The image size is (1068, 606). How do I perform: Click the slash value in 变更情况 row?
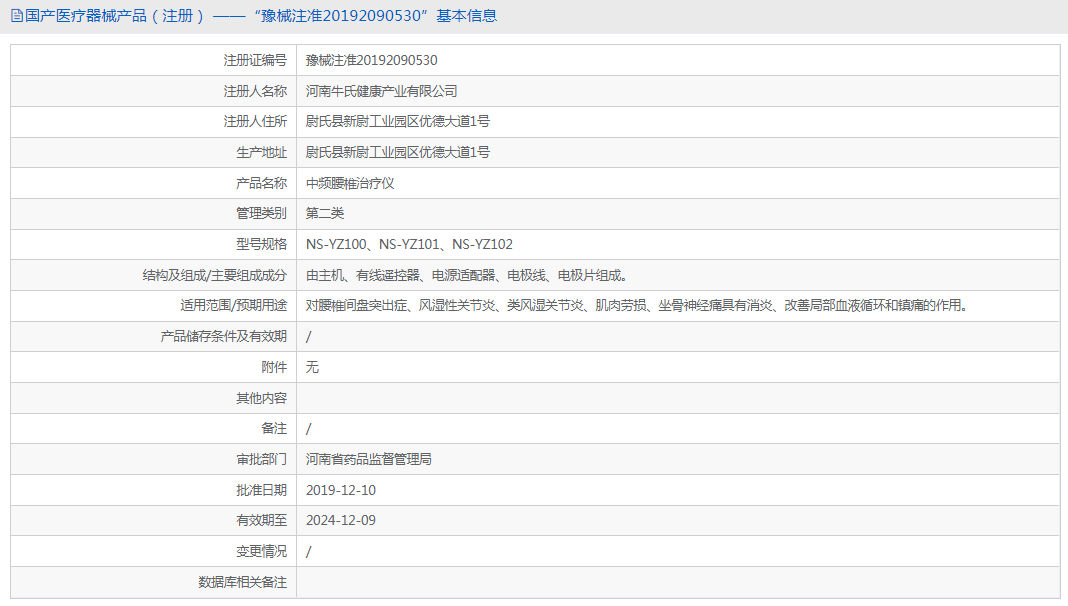pos(309,552)
